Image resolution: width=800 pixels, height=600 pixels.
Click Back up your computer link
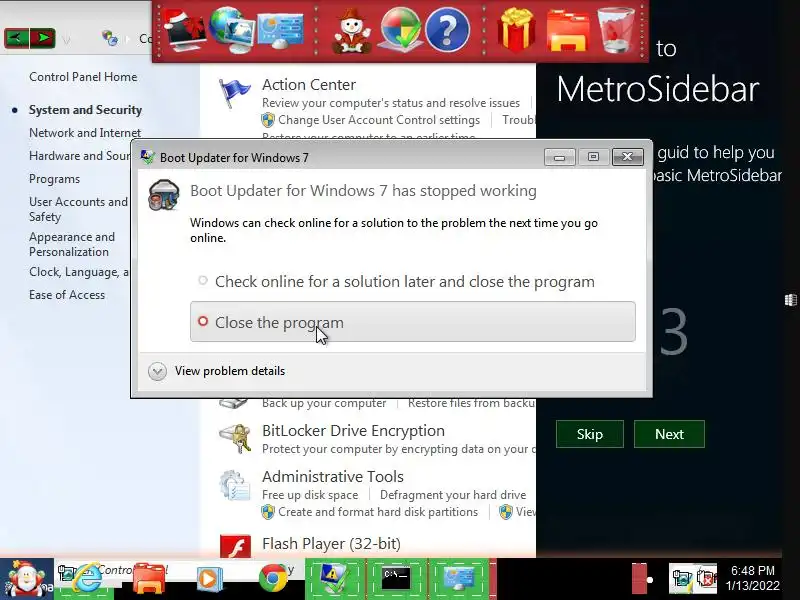[324, 403]
